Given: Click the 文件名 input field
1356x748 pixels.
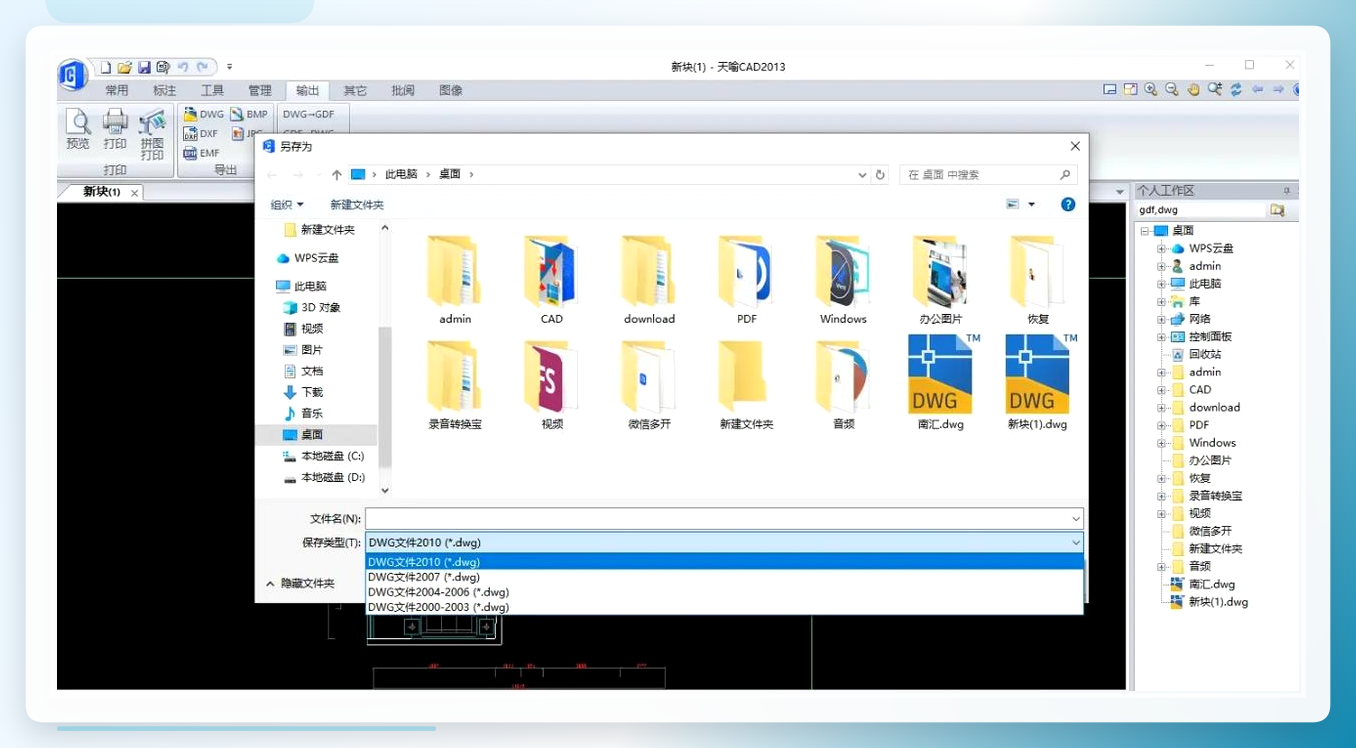Looking at the screenshot, I should 717,519.
